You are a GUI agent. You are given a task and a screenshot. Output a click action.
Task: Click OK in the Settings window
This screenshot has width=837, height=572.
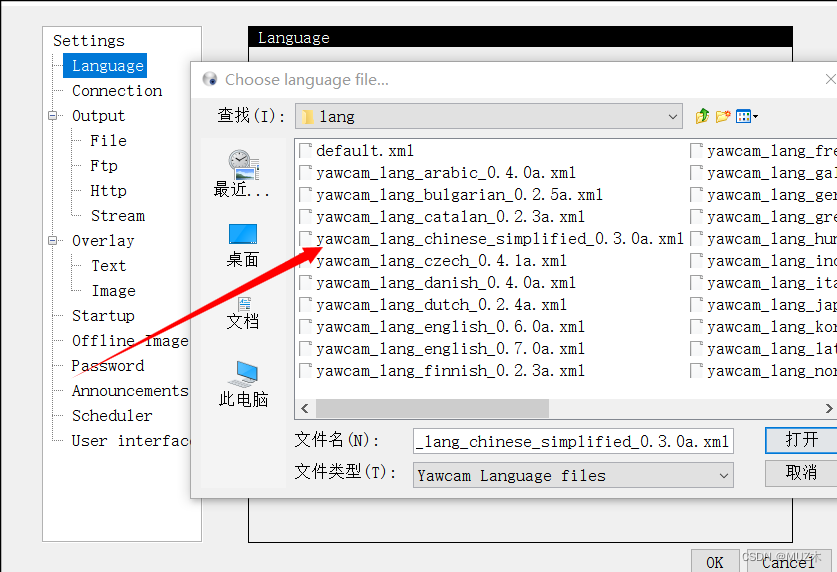point(715,561)
